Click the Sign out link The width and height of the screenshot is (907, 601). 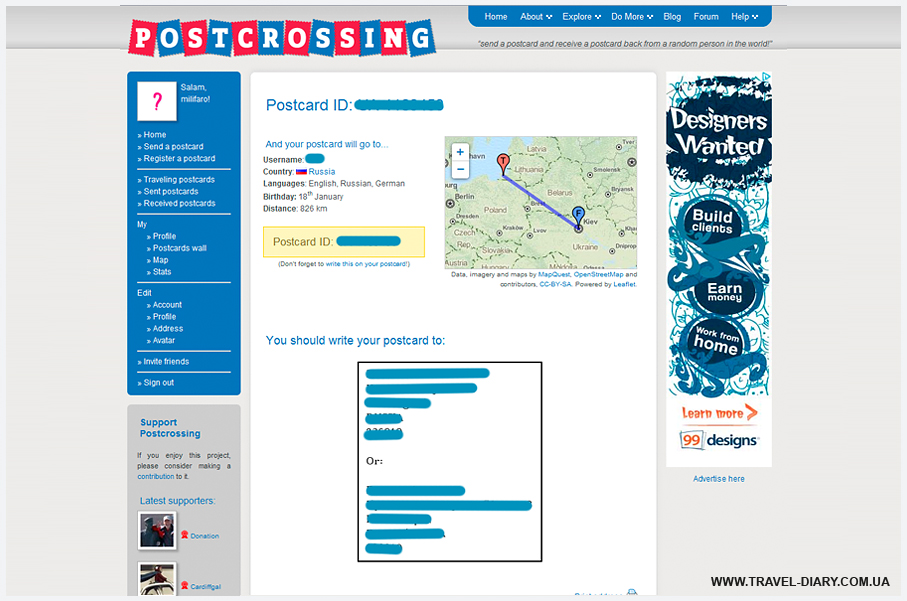click(x=158, y=383)
